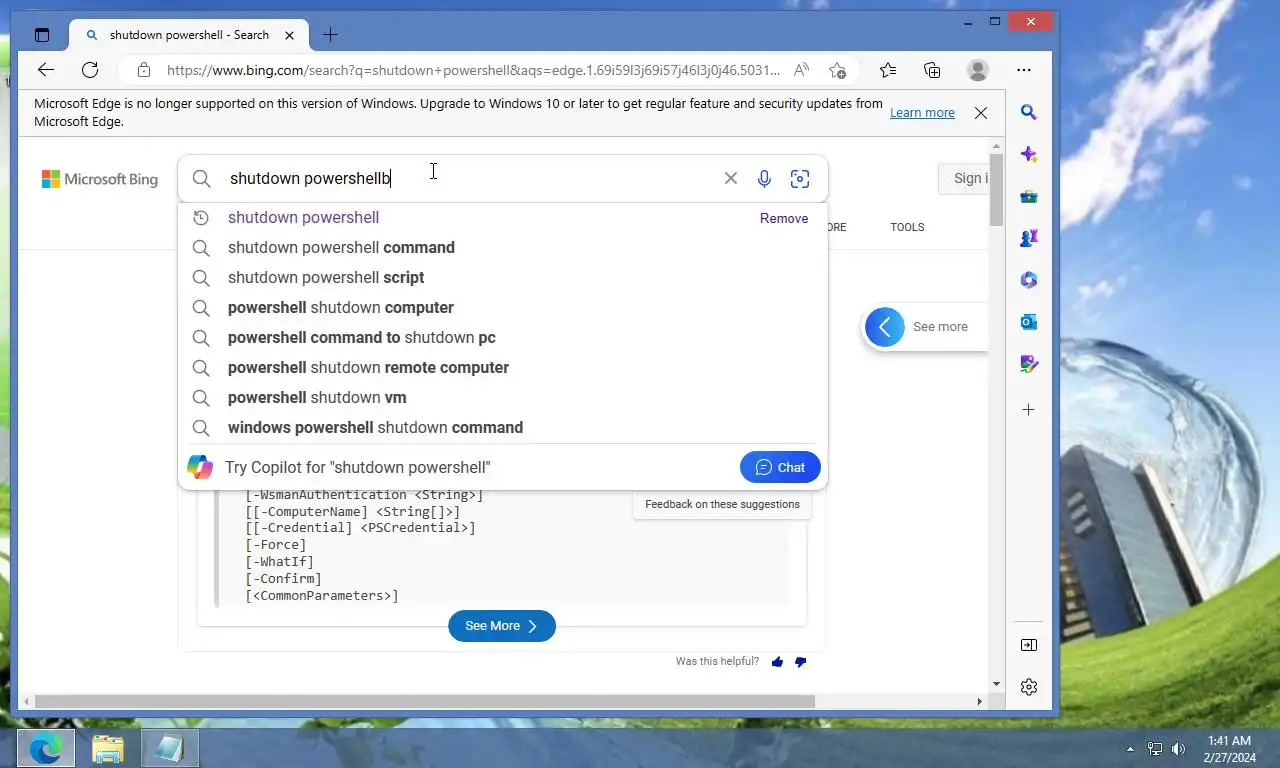This screenshot has width=1280, height=768.
Task: Click the vertical scrollbar thumb
Action: [x=996, y=189]
